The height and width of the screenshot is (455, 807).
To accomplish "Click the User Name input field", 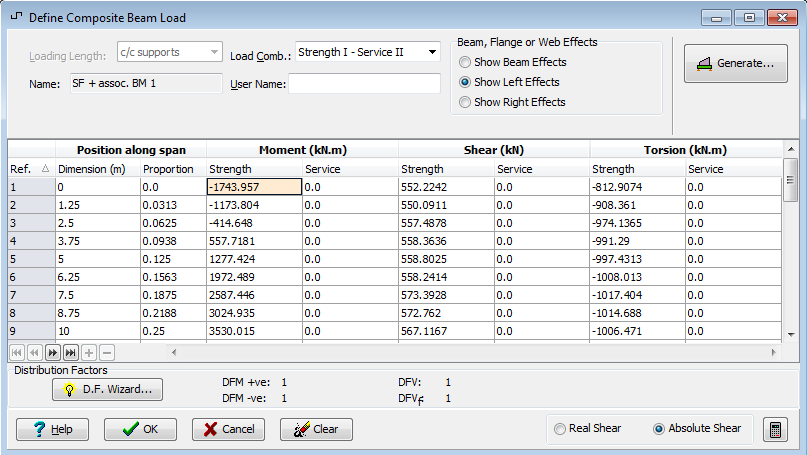I will tap(364, 84).
